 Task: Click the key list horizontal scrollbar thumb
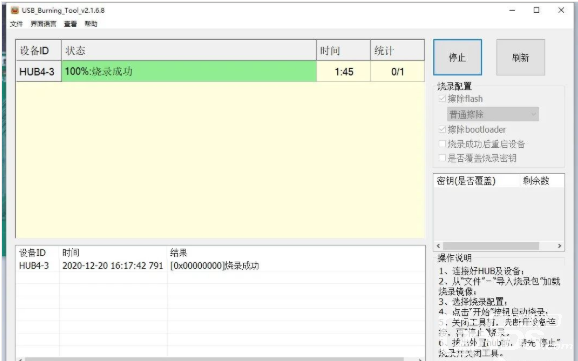pyautogui.click(x=491, y=246)
